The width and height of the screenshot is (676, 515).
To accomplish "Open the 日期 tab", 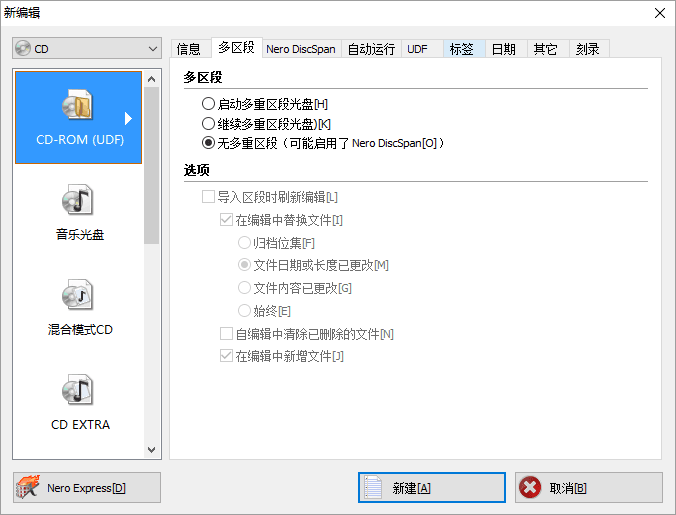I will click(504, 49).
